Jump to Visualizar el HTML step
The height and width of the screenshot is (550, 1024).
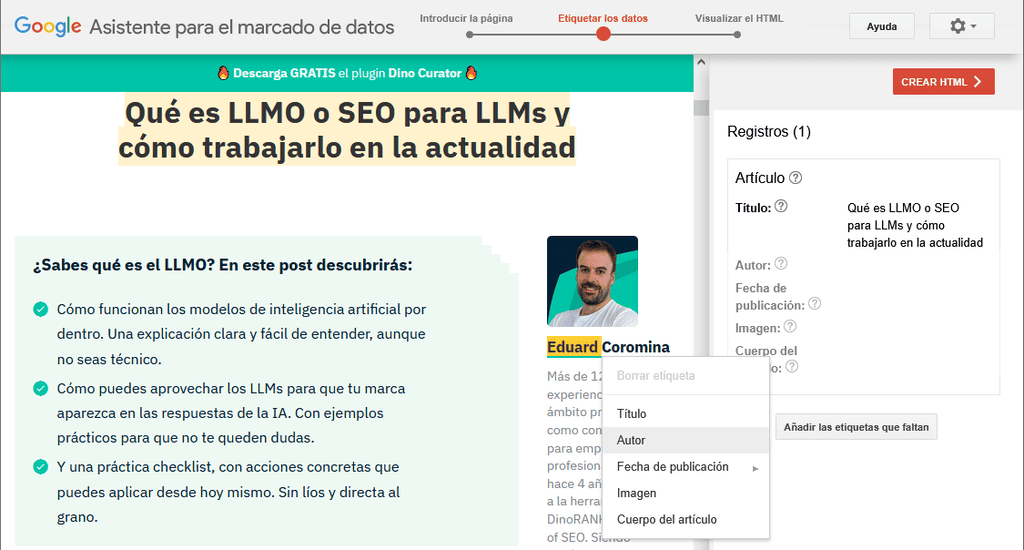click(x=739, y=19)
